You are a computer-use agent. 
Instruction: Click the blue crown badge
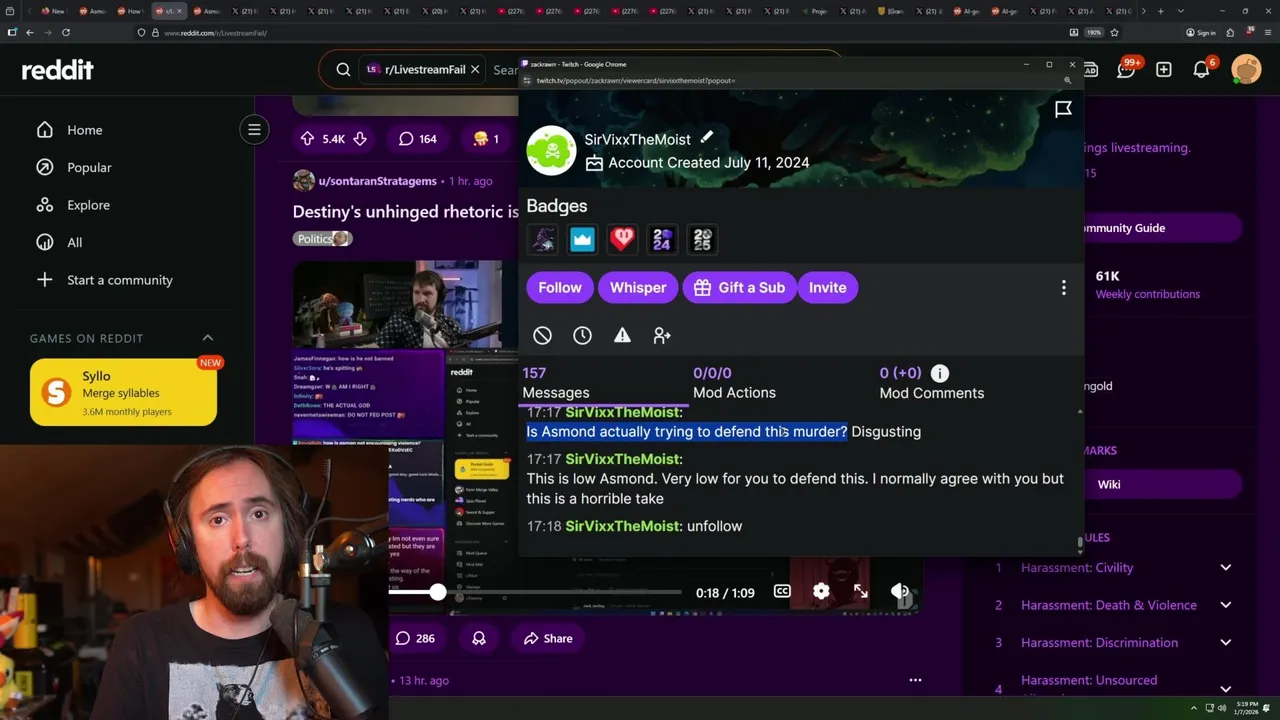[x=582, y=239]
